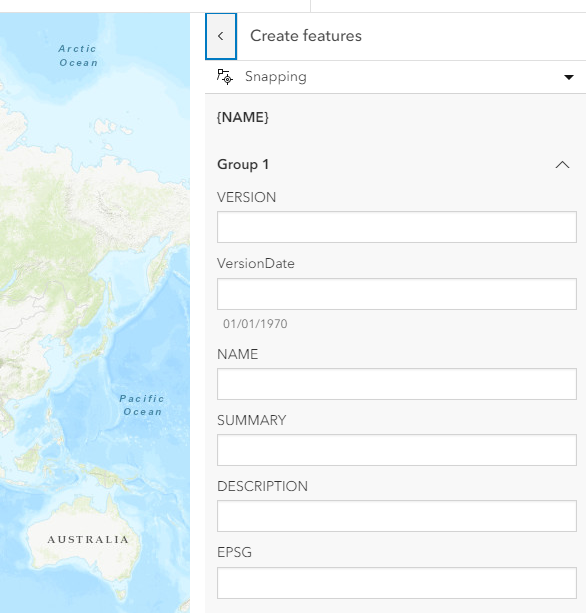Click the 01/01/1970 date hint
This screenshot has height=613, width=586.
(x=255, y=324)
